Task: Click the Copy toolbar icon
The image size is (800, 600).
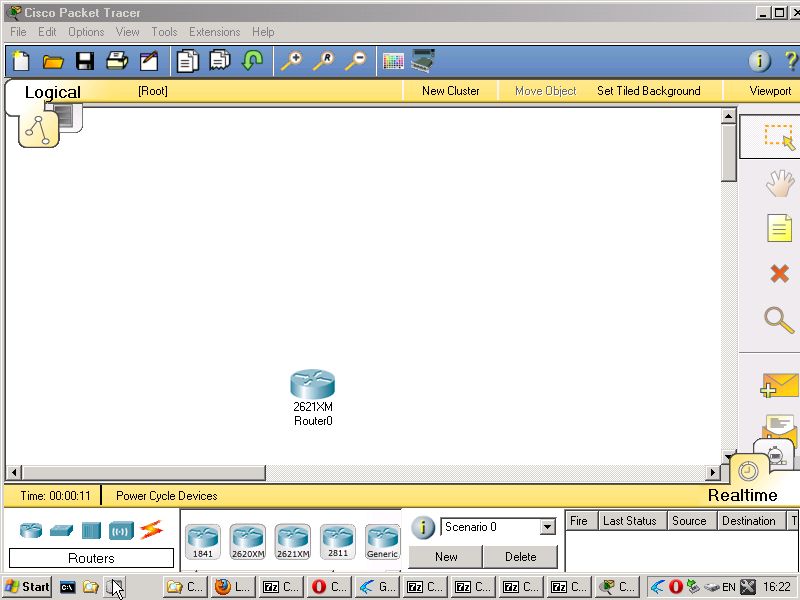Action: point(188,61)
